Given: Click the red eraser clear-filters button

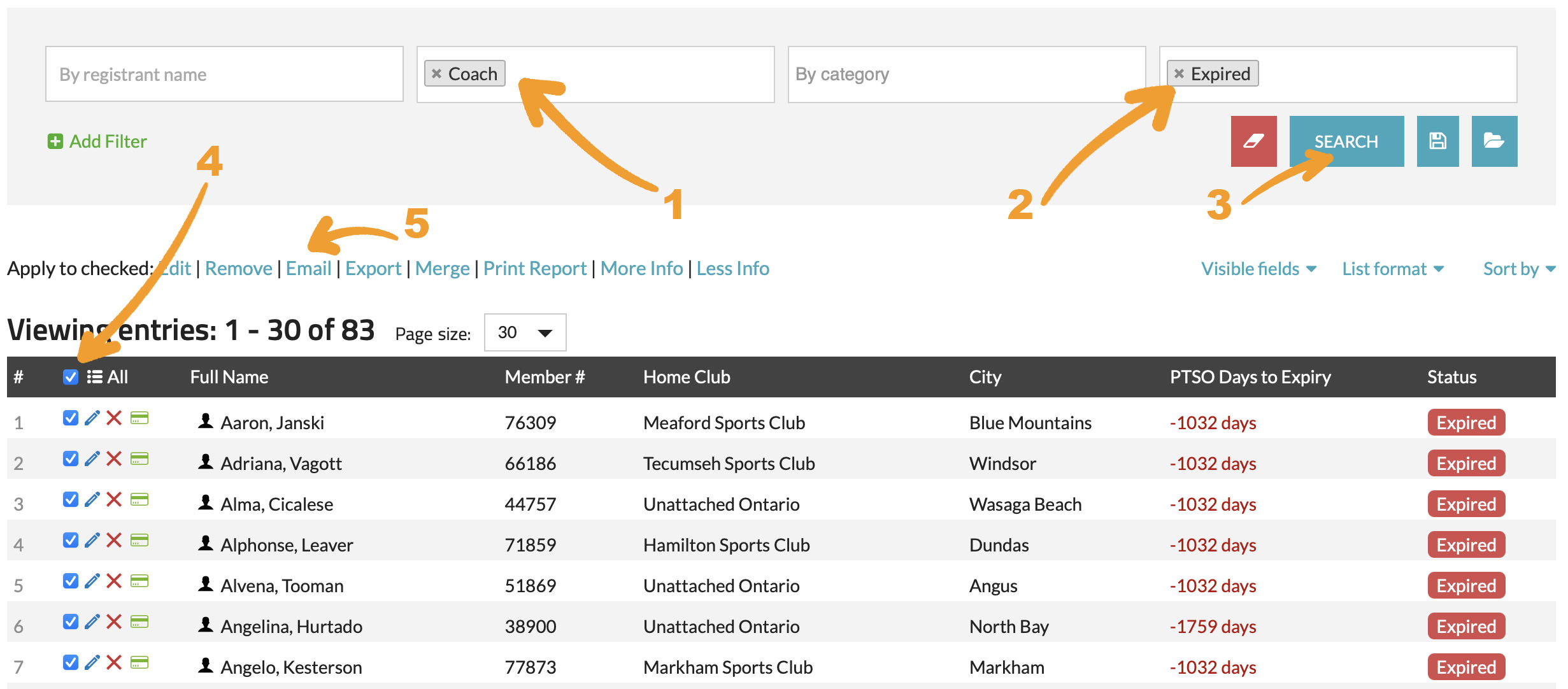Looking at the screenshot, I should [1253, 141].
